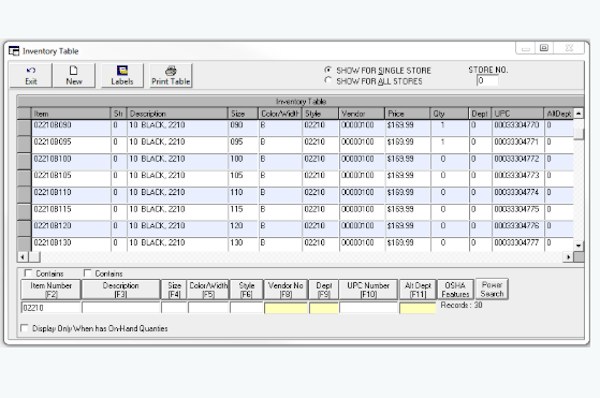
Task: Click the Size [F4] button
Action: tap(174, 289)
